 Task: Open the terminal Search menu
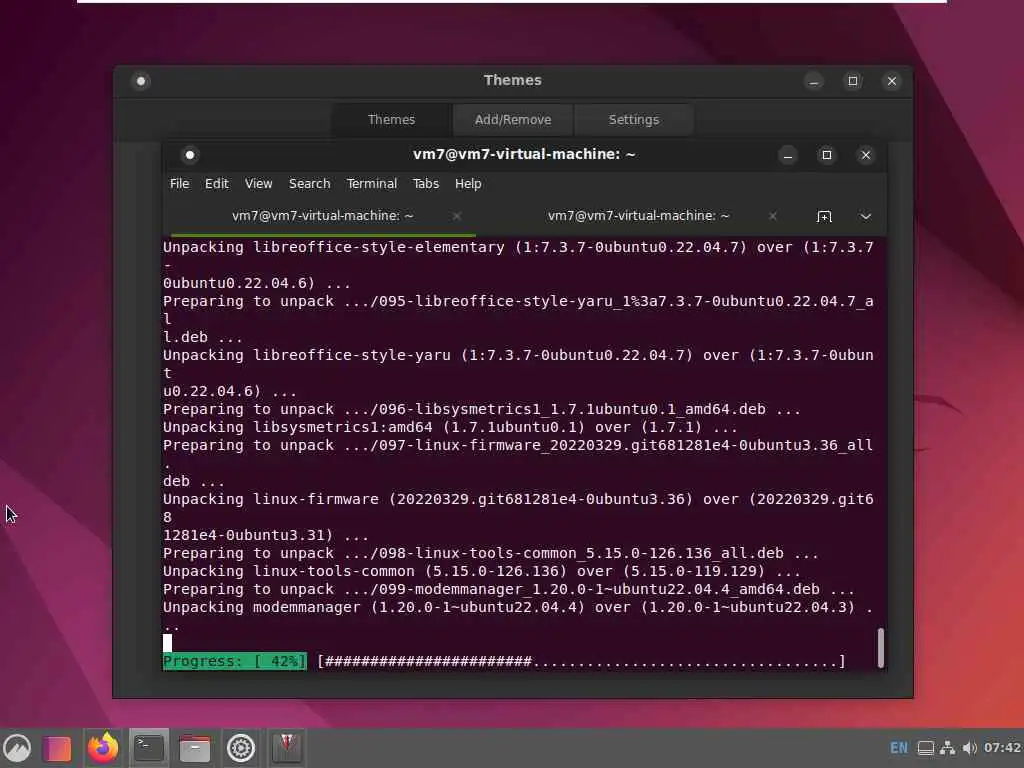tap(310, 184)
